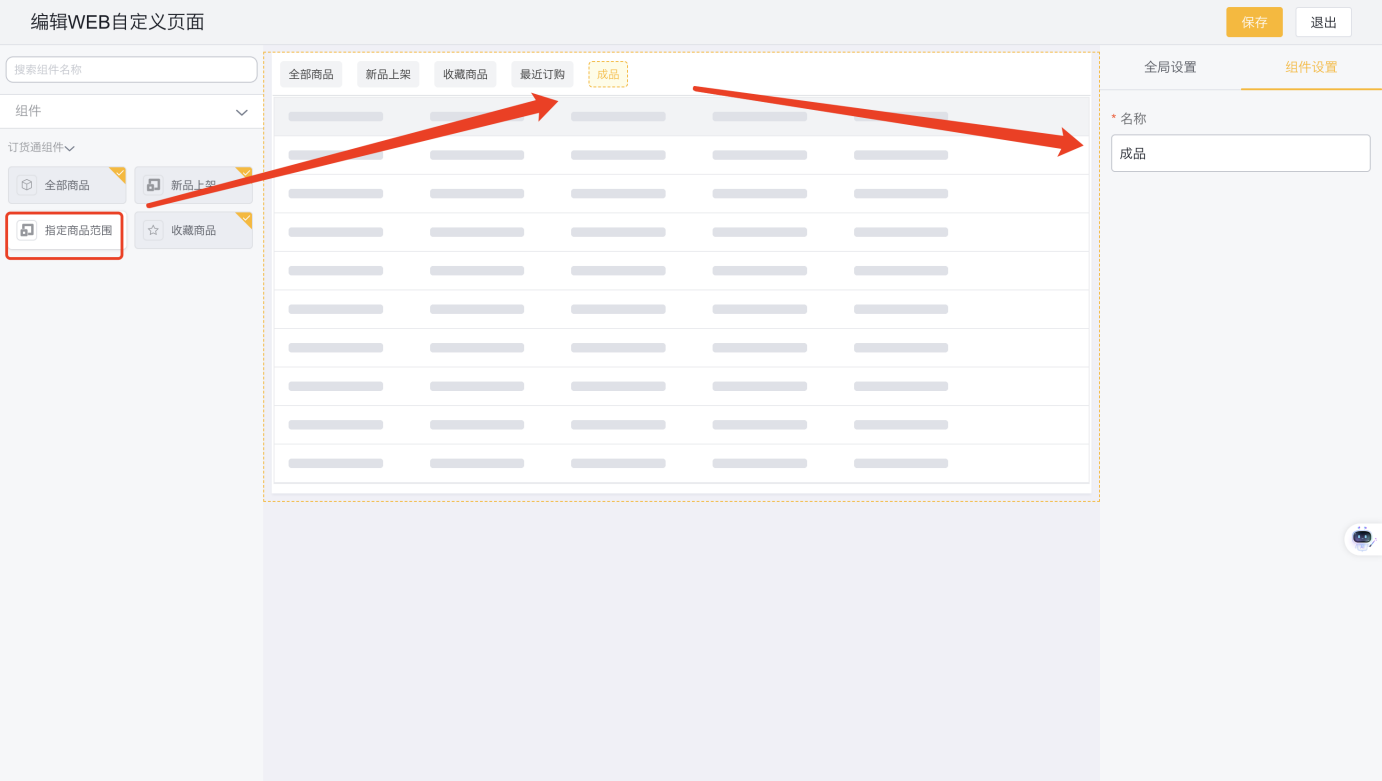Open the 组件设置 tab
Viewport: 1382px width, 781px height.
point(1311,67)
